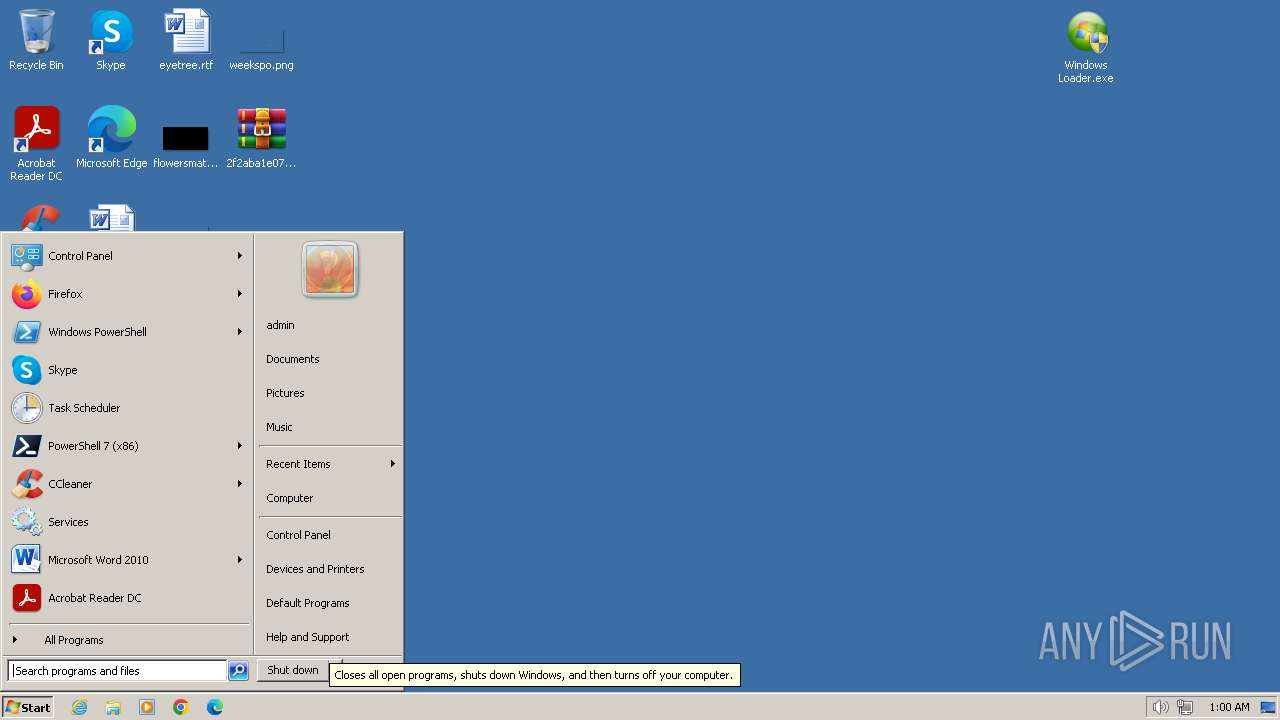Click Acrobat Reader DC icon in Start menu
This screenshot has height=720, width=1280.
(26, 598)
